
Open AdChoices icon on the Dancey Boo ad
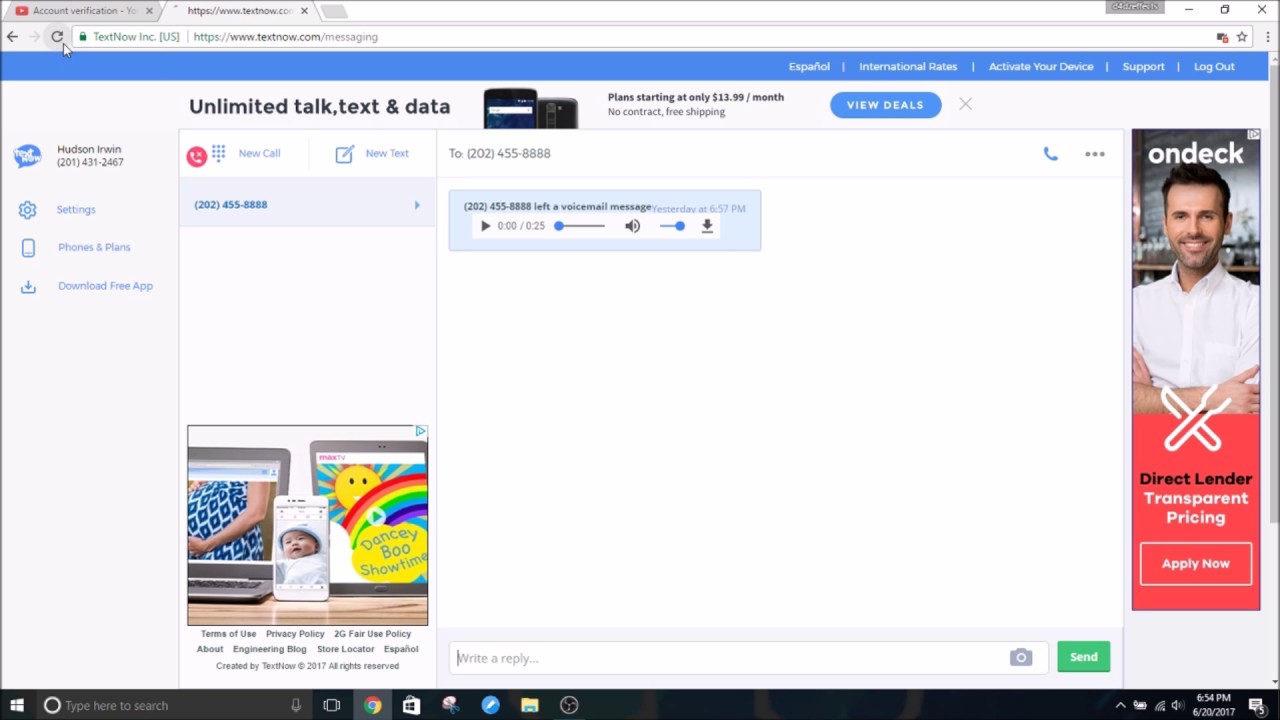[421, 431]
